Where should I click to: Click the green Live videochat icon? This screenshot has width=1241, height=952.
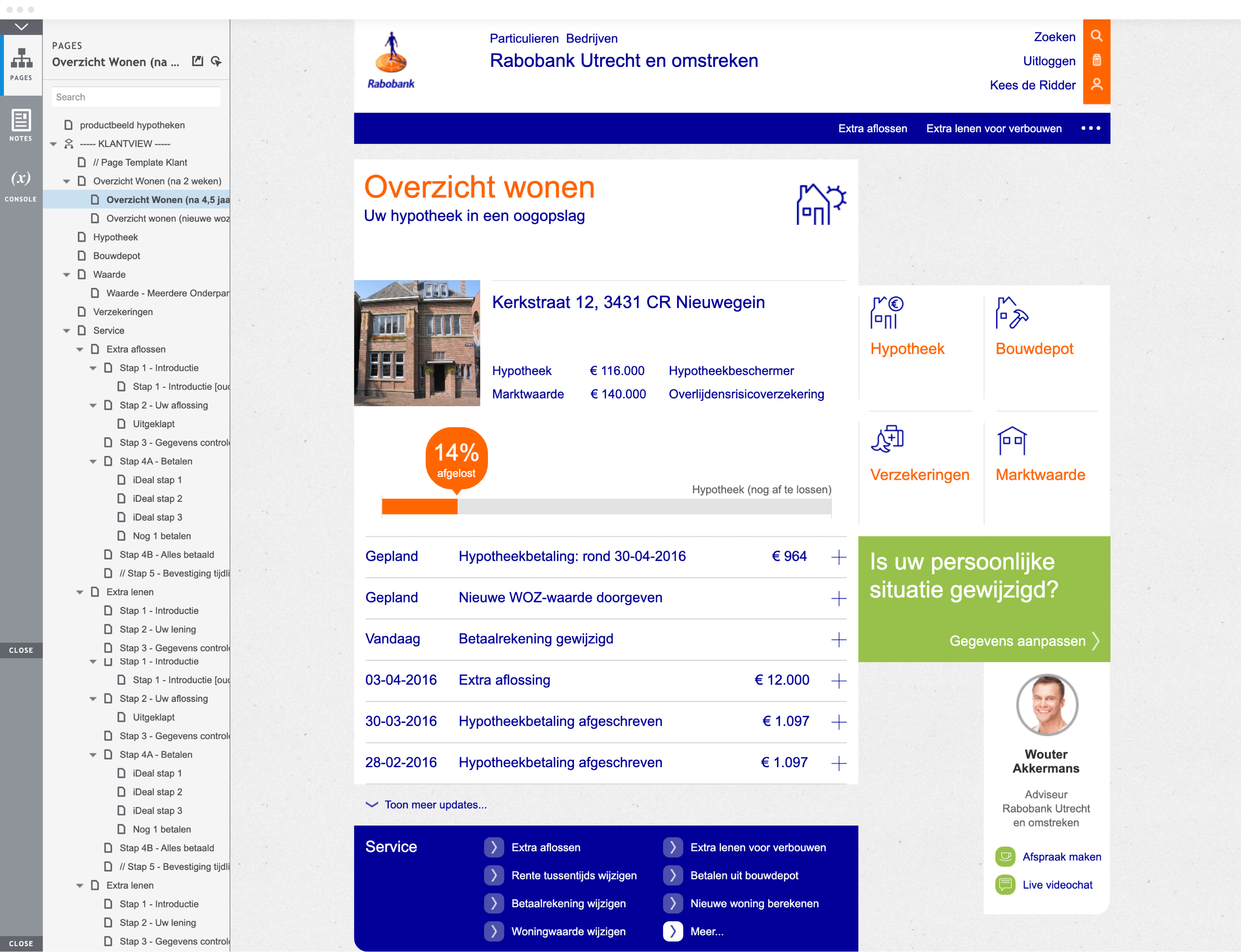[1005, 884]
